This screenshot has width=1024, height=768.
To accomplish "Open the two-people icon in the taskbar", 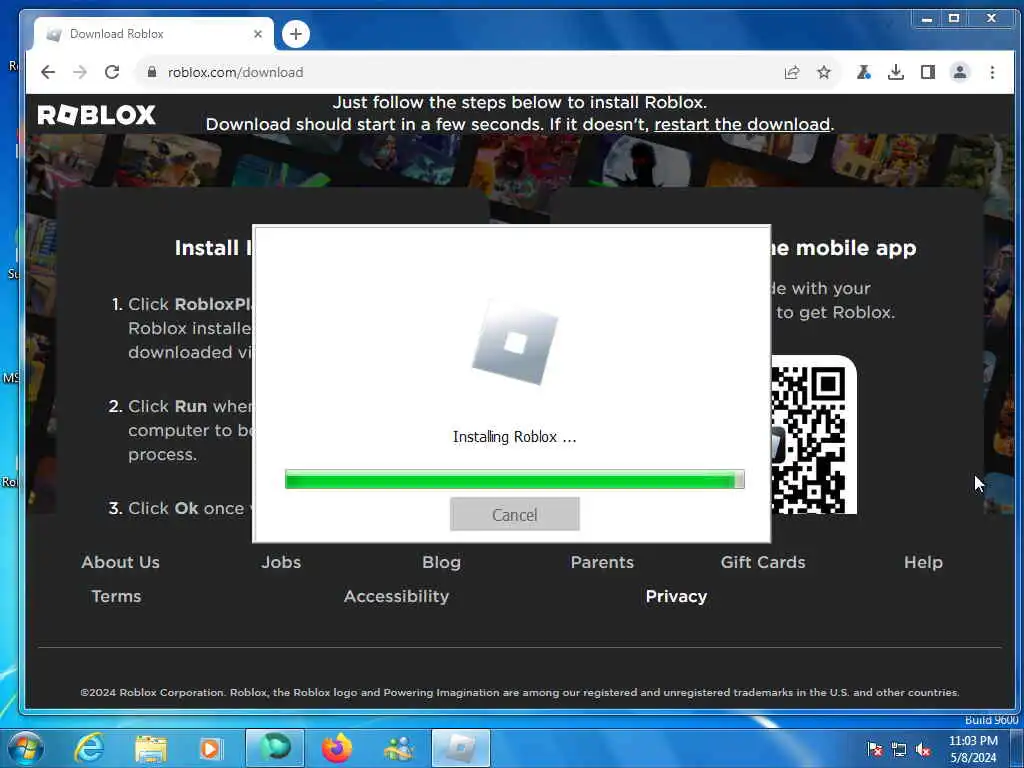I will coord(398,748).
